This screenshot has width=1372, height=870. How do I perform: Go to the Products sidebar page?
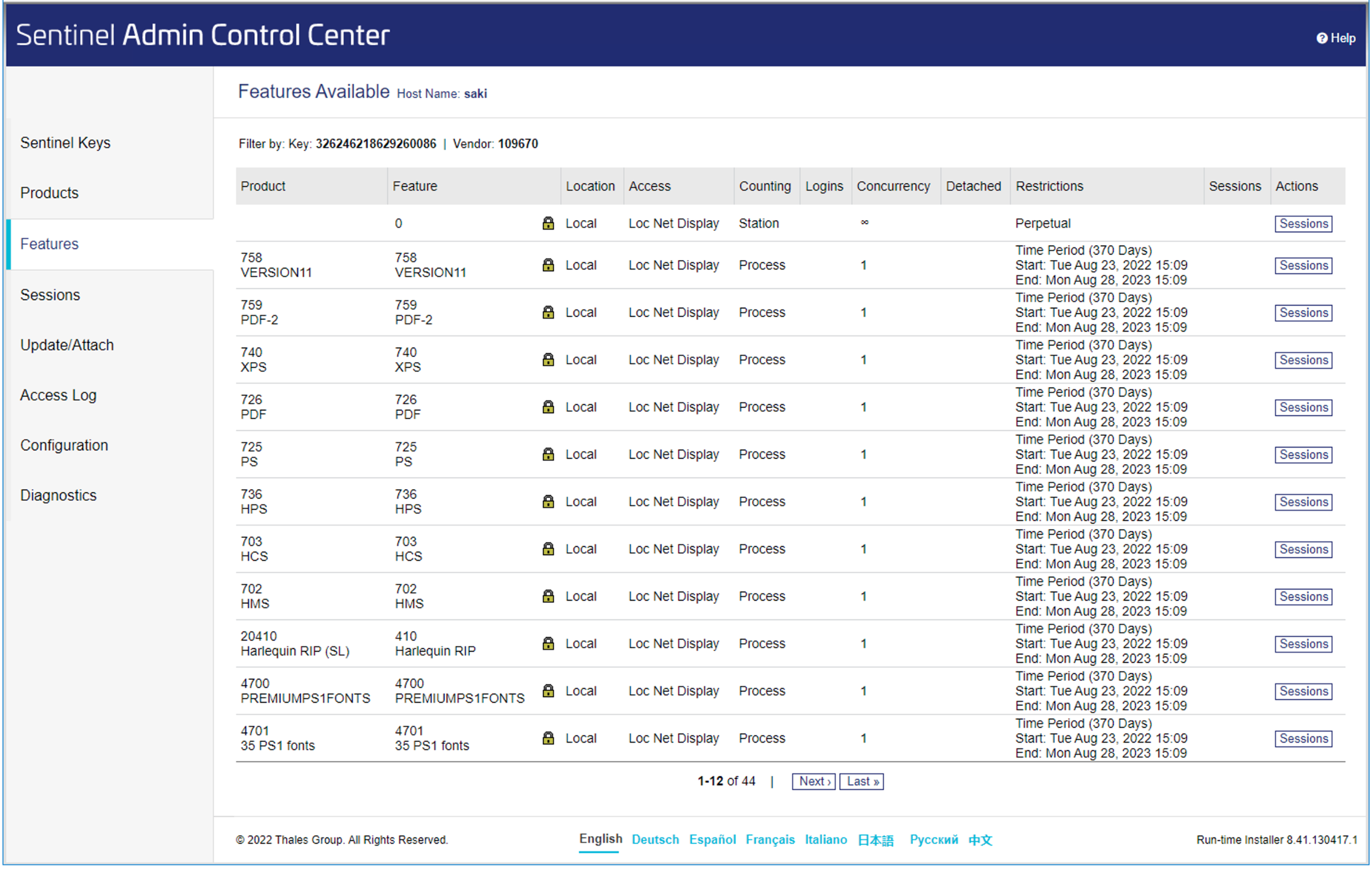49,193
